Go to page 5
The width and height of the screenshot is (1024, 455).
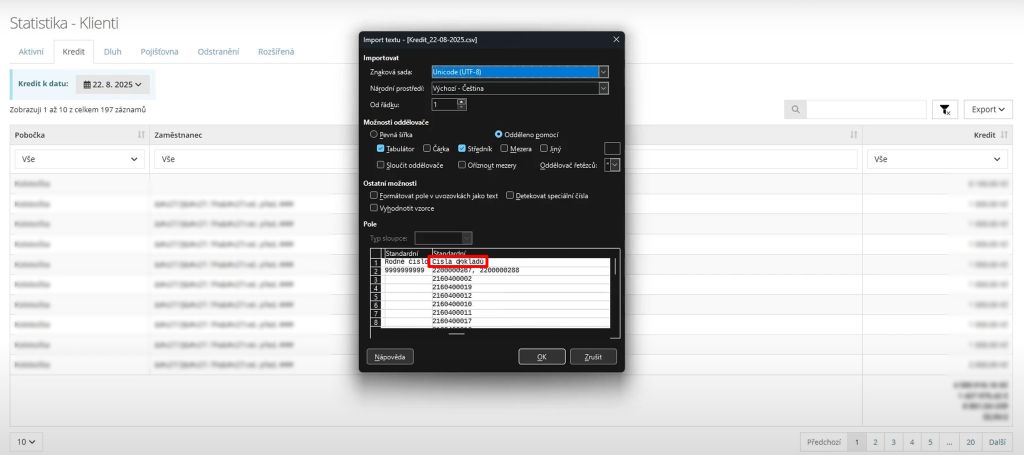(930, 442)
